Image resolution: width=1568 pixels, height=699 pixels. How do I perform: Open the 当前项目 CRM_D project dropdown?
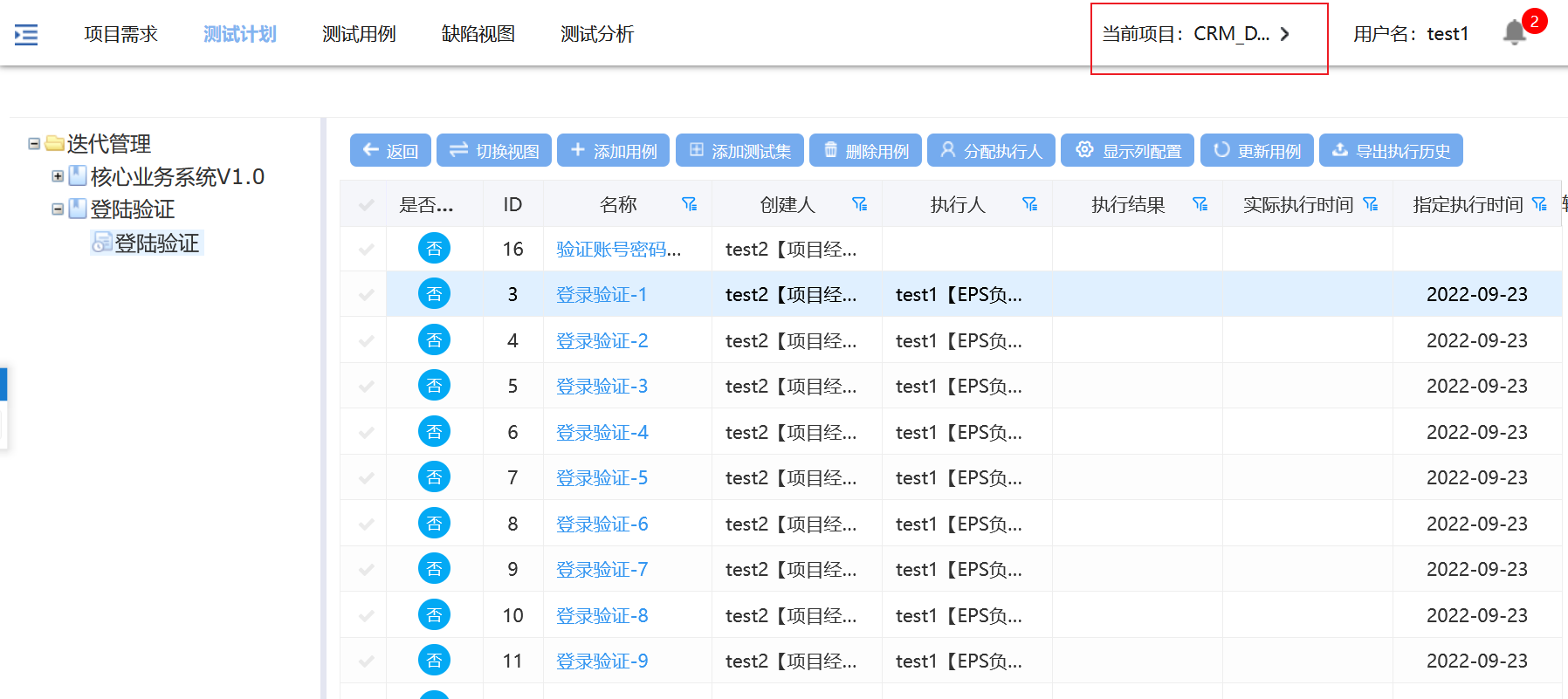pyautogui.click(x=1196, y=34)
